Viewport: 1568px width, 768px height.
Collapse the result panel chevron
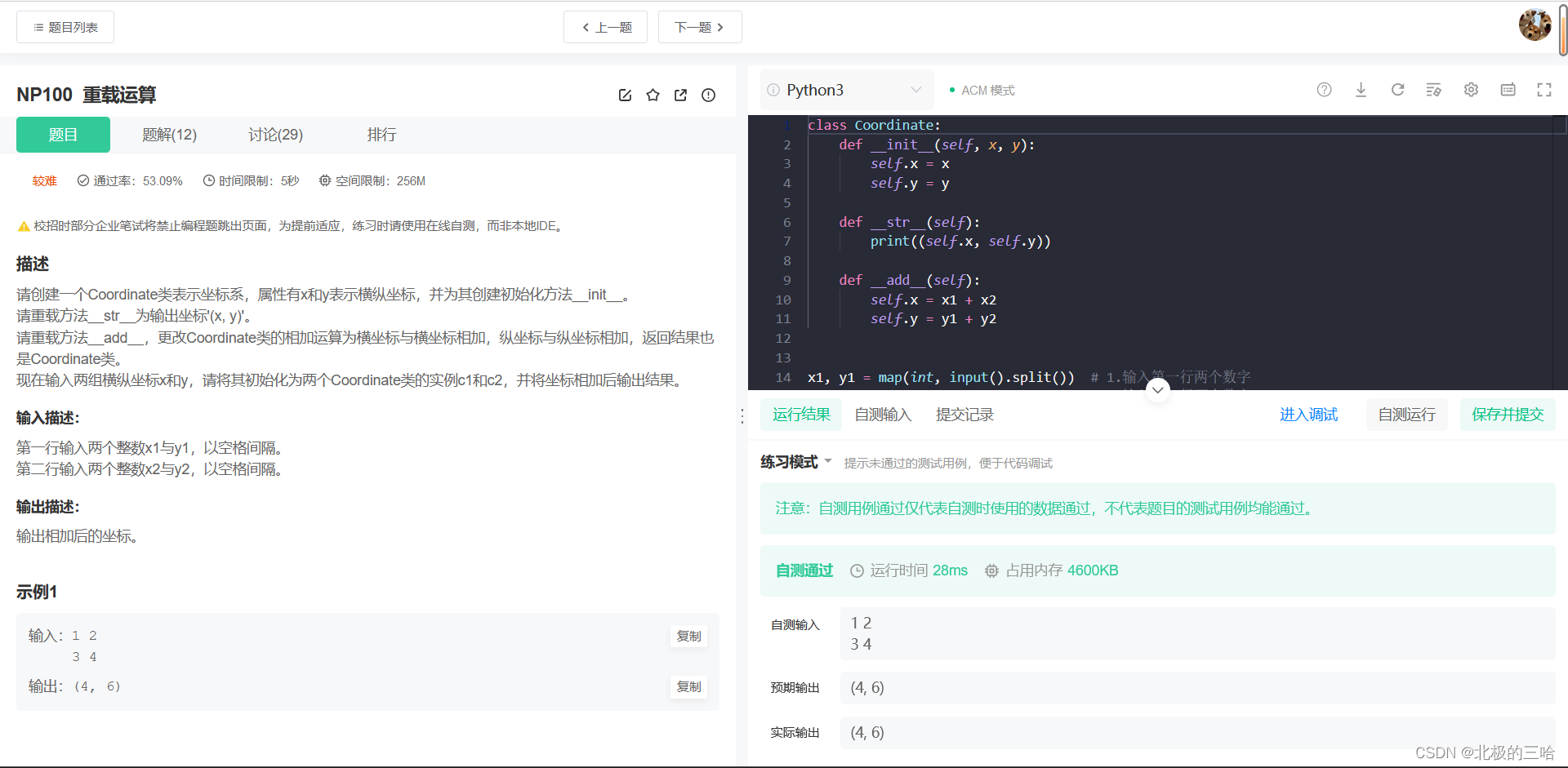(1157, 389)
